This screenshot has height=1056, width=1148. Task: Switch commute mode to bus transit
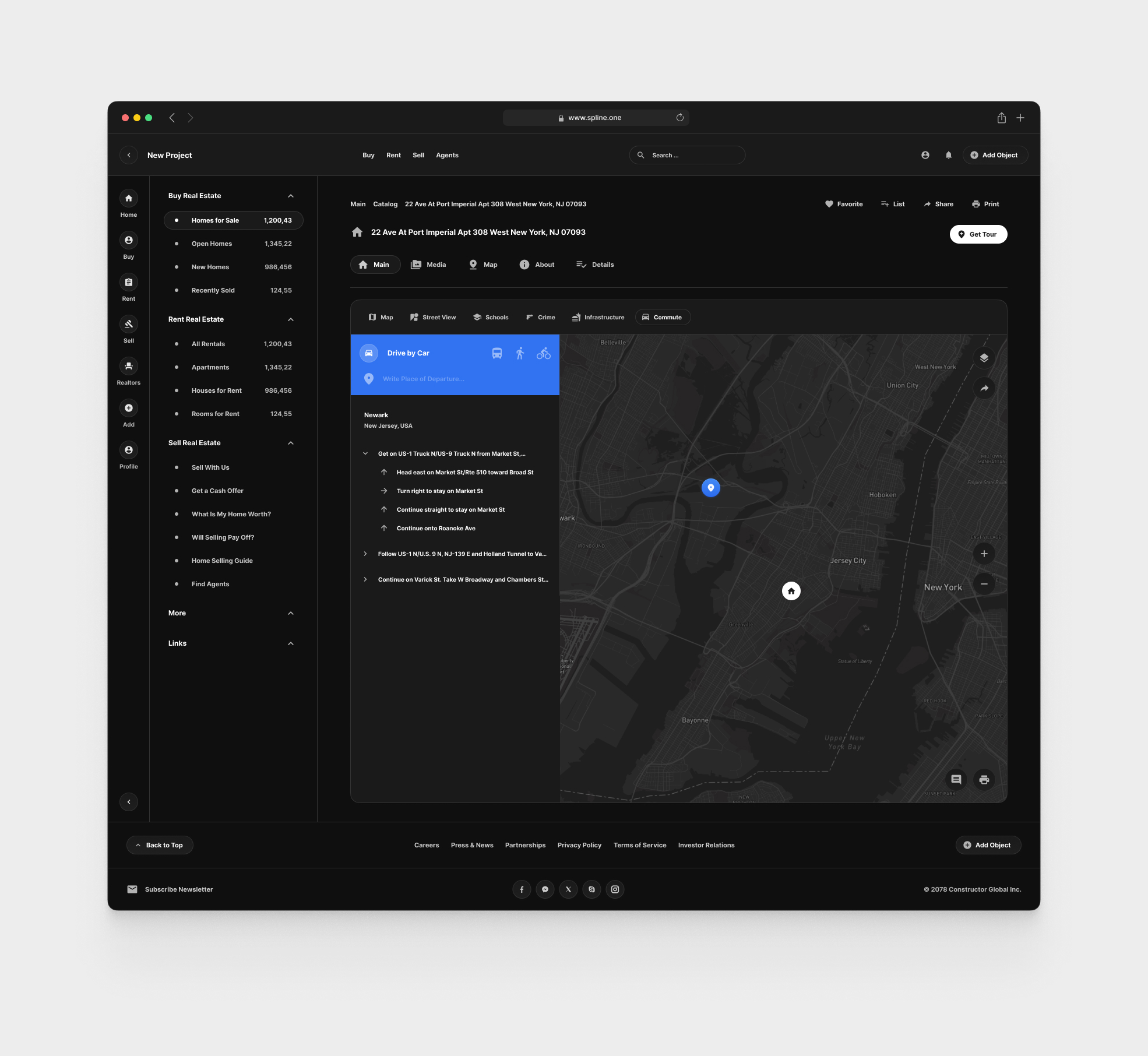click(497, 353)
